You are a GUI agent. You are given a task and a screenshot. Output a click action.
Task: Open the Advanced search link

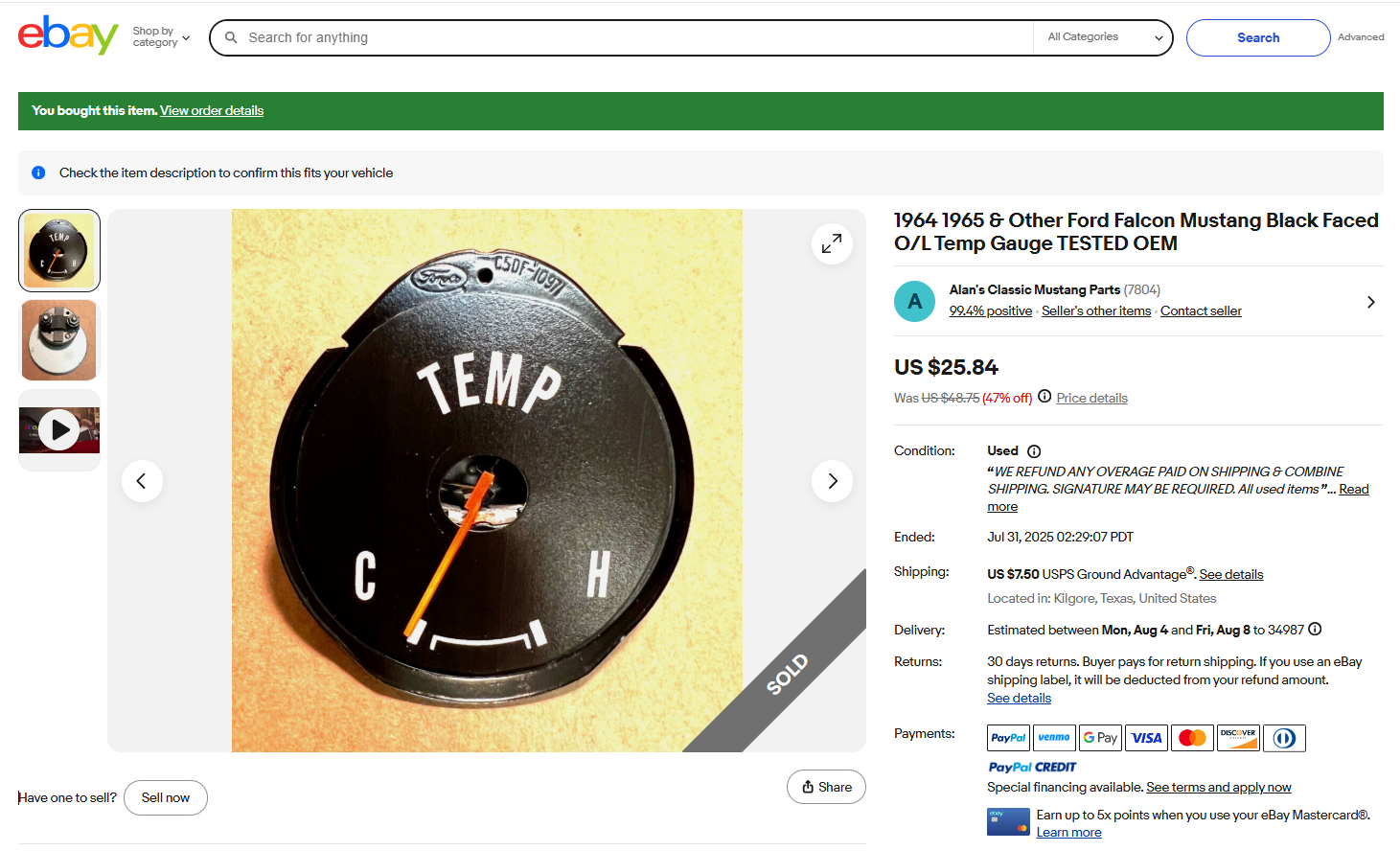click(1361, 37)
